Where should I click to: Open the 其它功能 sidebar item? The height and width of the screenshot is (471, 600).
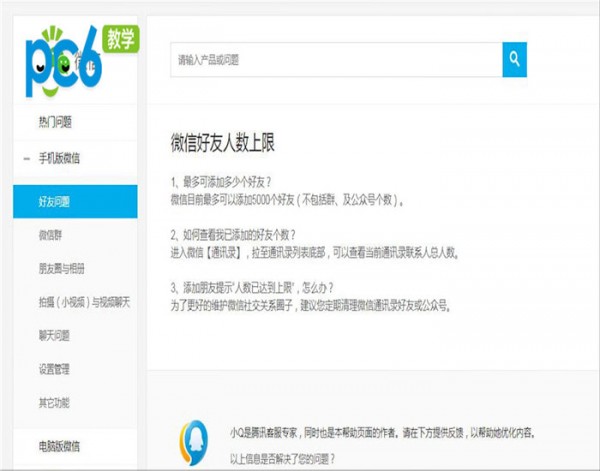[54, 403]
